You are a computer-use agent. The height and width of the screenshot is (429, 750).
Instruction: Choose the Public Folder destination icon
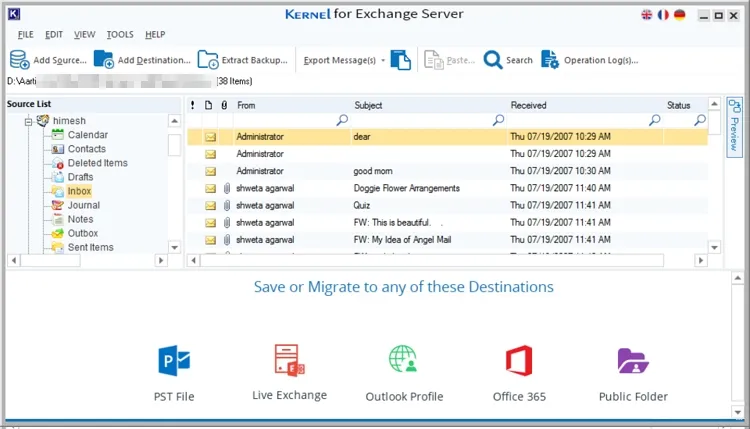tap(633, 361)
